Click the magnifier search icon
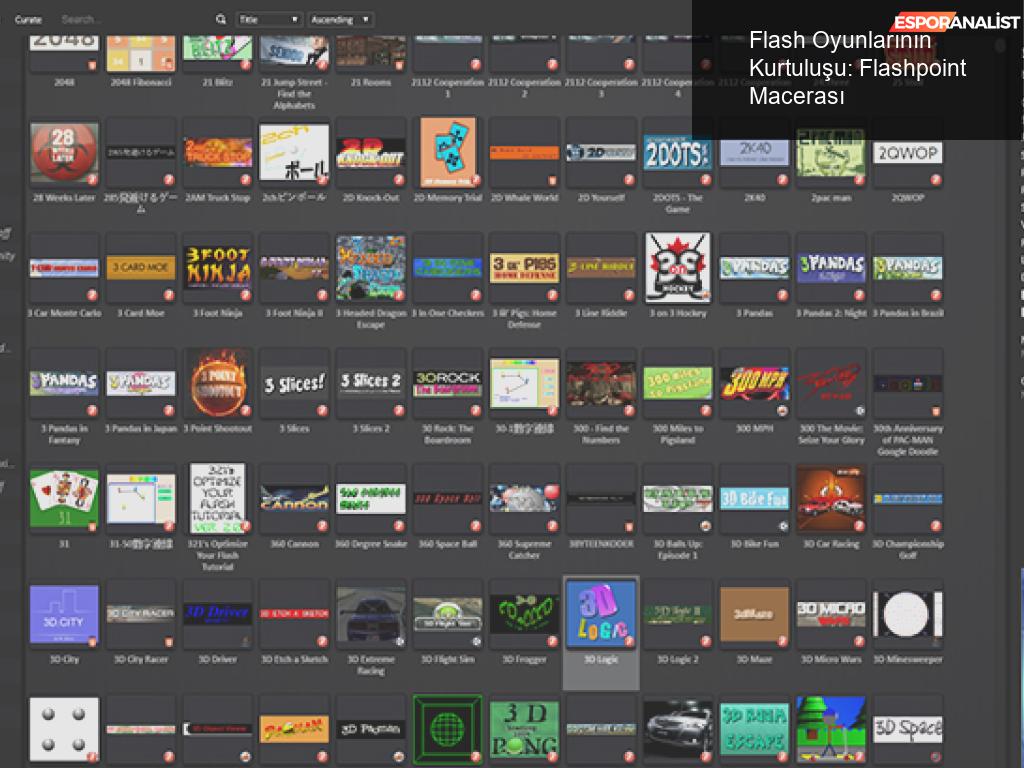The image size is (1024, 768). 221,20
